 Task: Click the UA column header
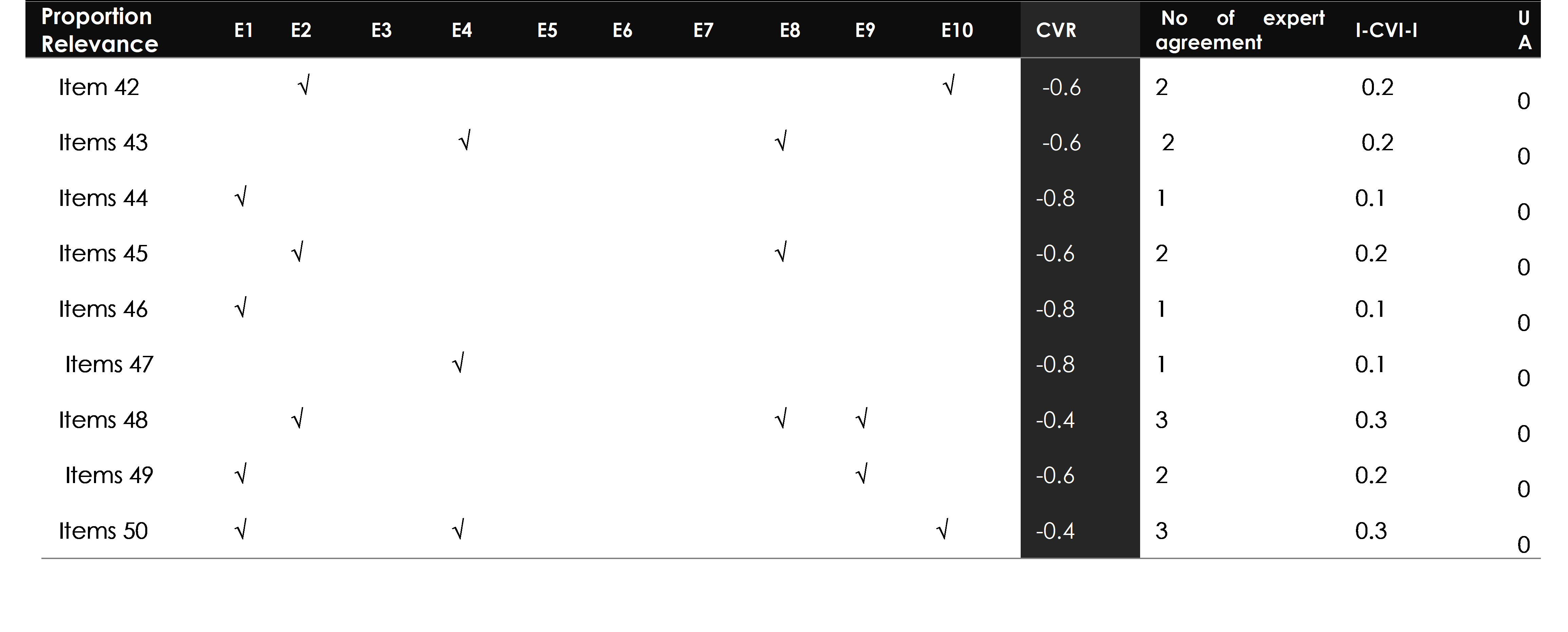coord(1524,31)
